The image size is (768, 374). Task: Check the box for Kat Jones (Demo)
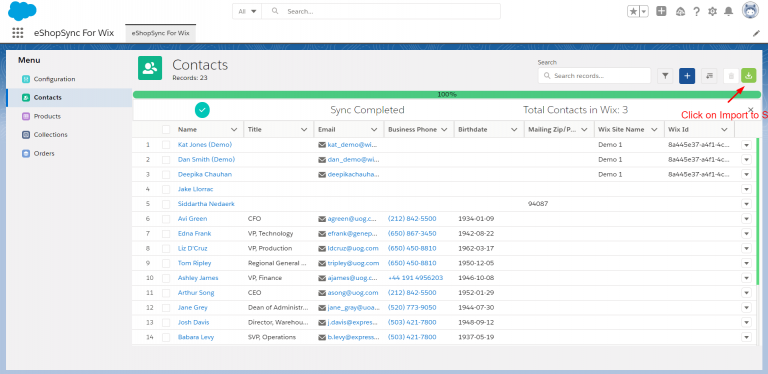(x=167, y=145)
